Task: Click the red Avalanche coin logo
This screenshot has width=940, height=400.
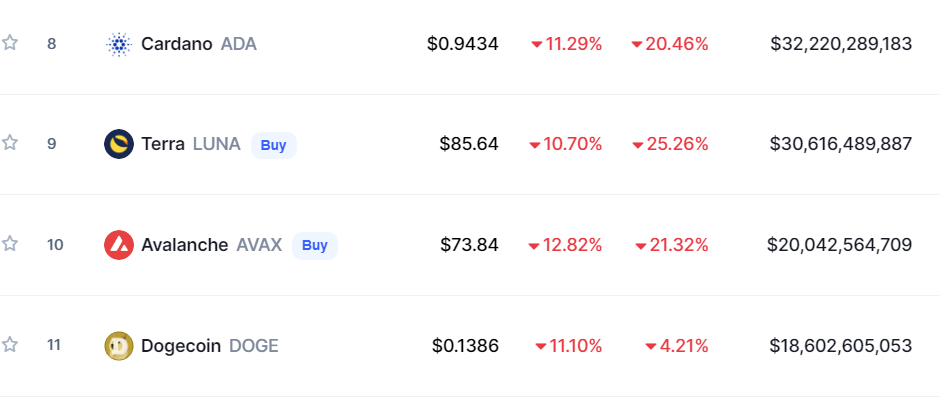Action: point(119,245)
